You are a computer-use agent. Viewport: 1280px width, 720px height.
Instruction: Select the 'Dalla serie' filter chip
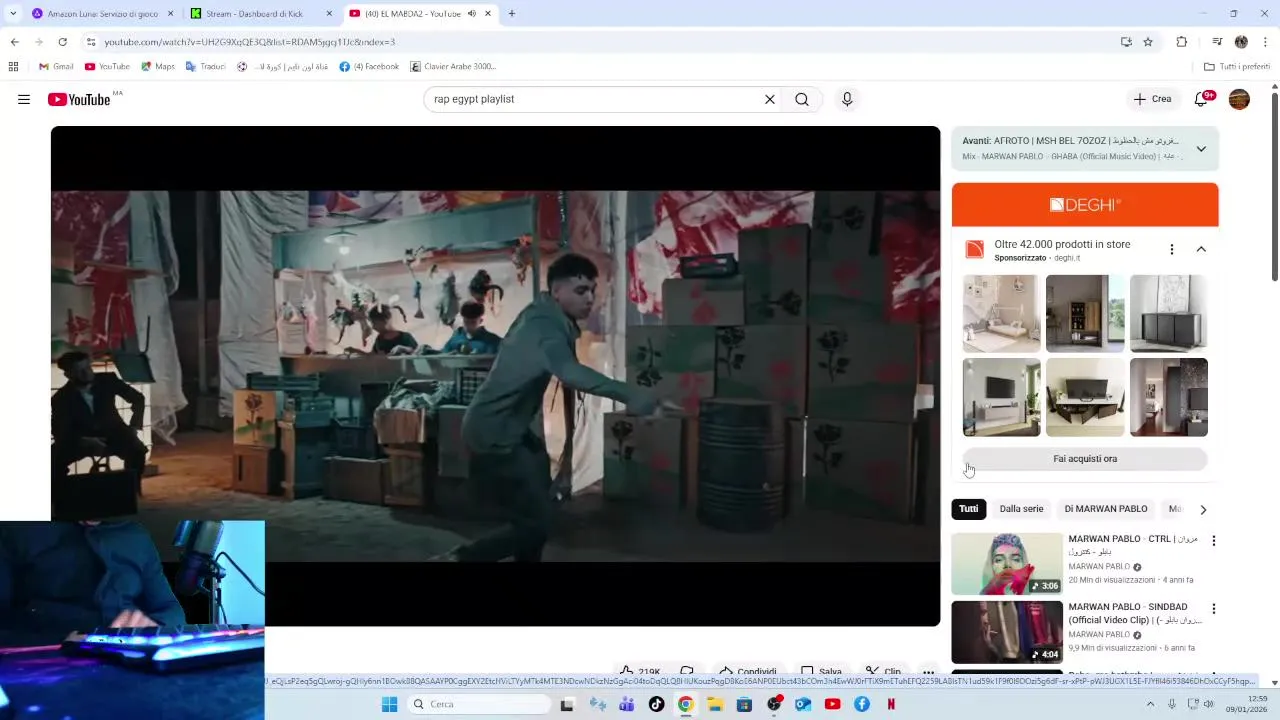click(x=1021, y=509)
